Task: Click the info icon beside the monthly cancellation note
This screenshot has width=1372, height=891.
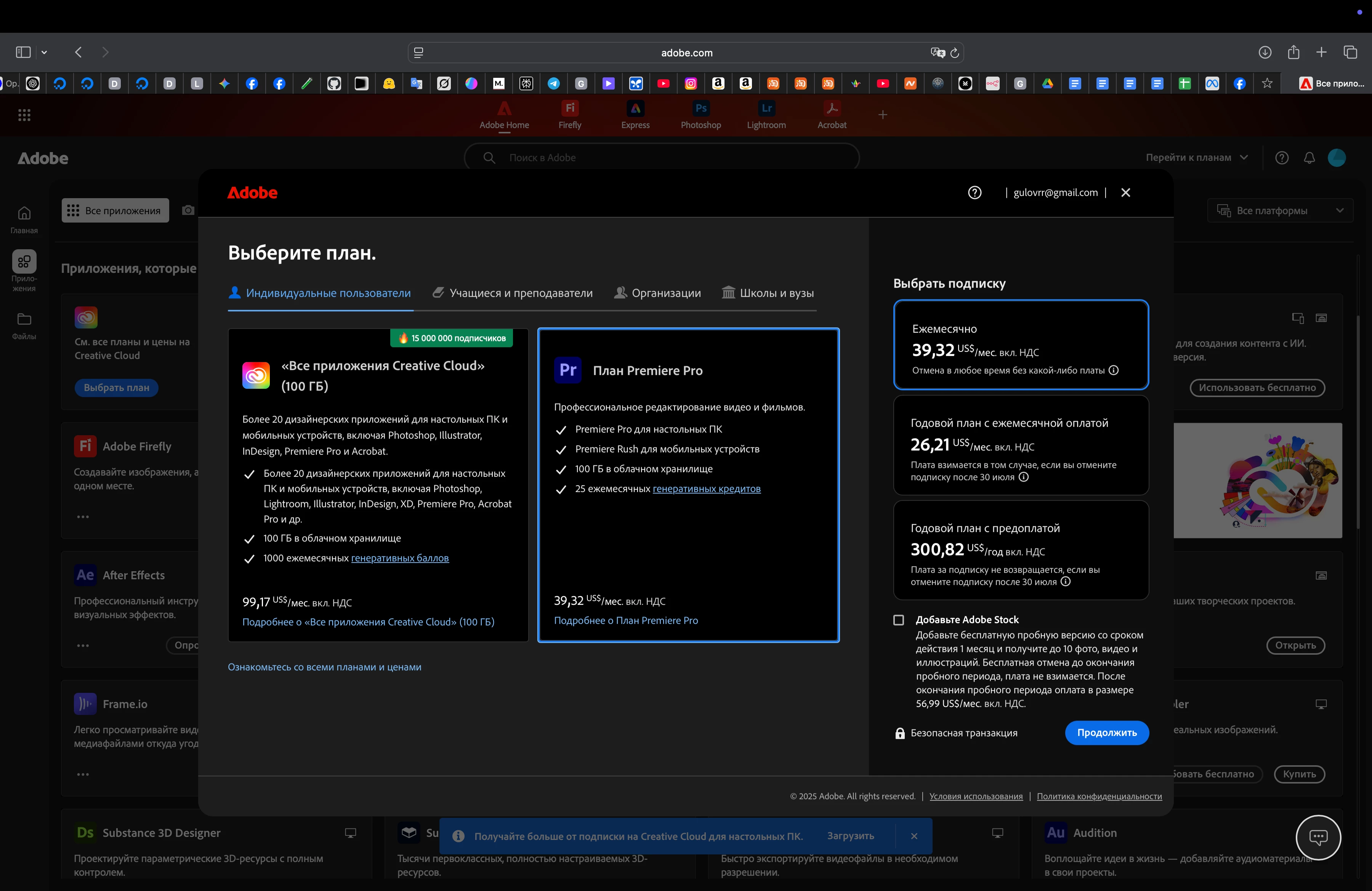Action: point(1114,370)
